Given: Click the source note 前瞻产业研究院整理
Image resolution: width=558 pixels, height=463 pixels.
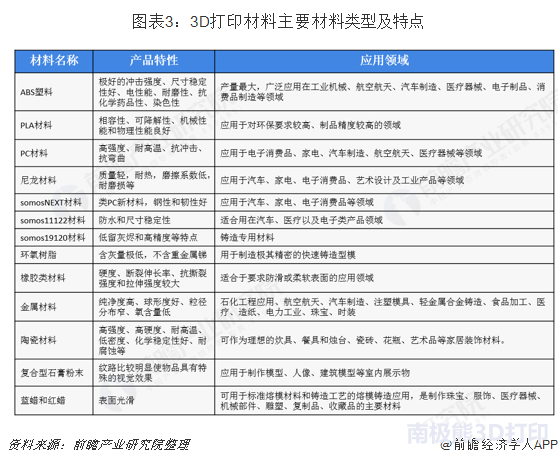Looking at the screenshot, I should [132, 444].
